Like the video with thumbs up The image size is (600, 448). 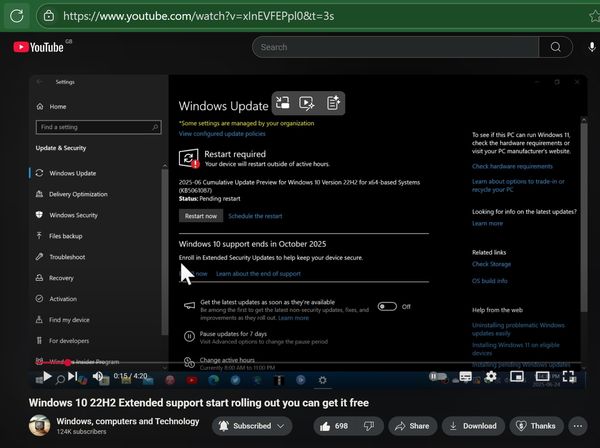coord(334,426)
